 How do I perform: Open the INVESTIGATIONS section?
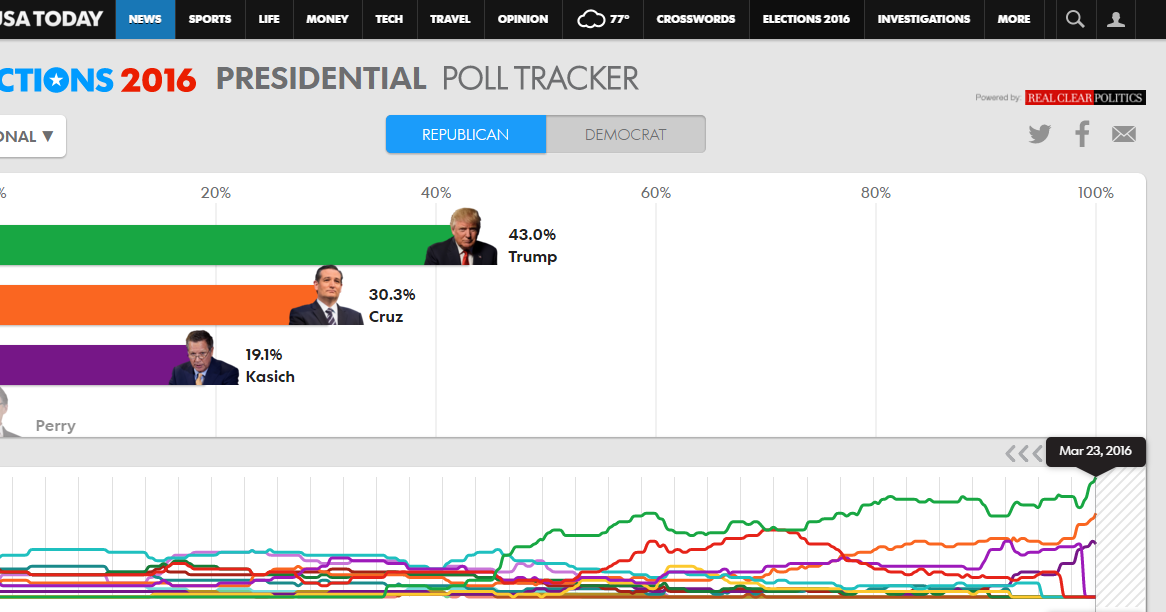pos(923,18)
